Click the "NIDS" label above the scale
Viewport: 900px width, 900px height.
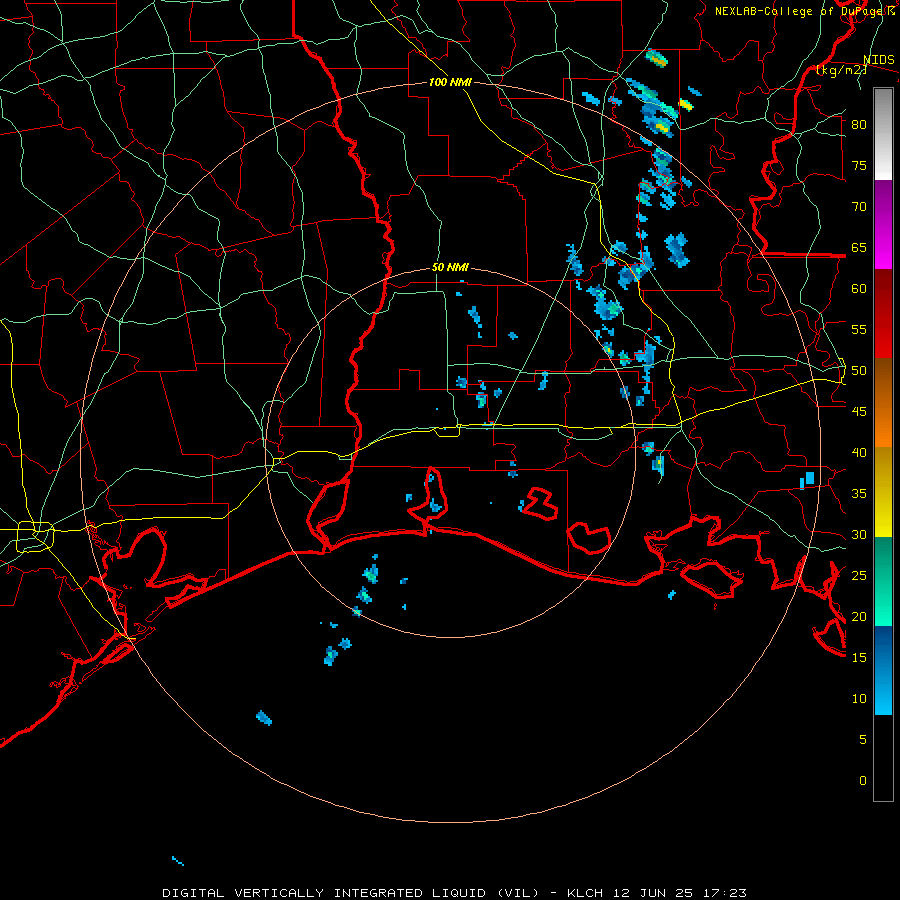[x=878, y=60]
